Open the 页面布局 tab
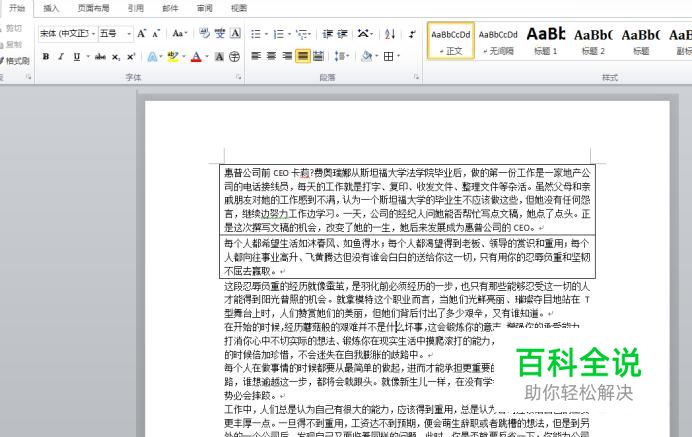Image resolution: width=692 pixels, height=437 pixels. pos(93,8)
